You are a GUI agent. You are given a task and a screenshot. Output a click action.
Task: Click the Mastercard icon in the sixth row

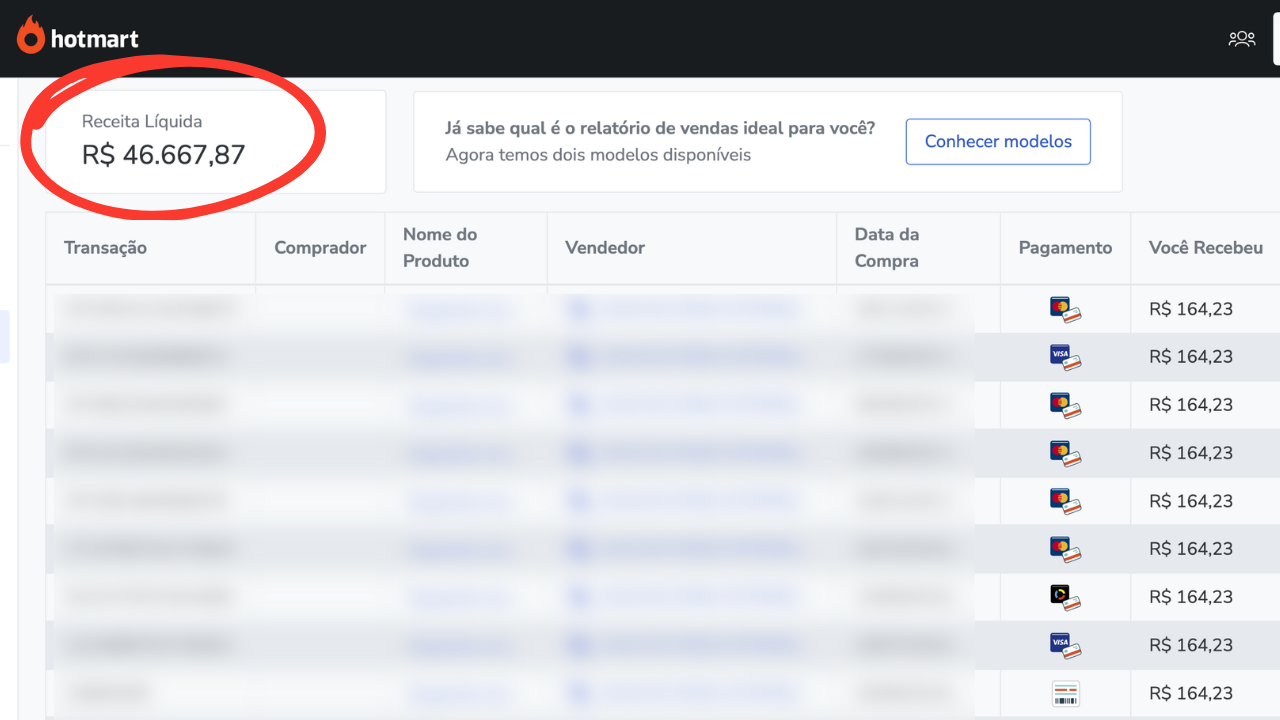tap(1065, 549)
